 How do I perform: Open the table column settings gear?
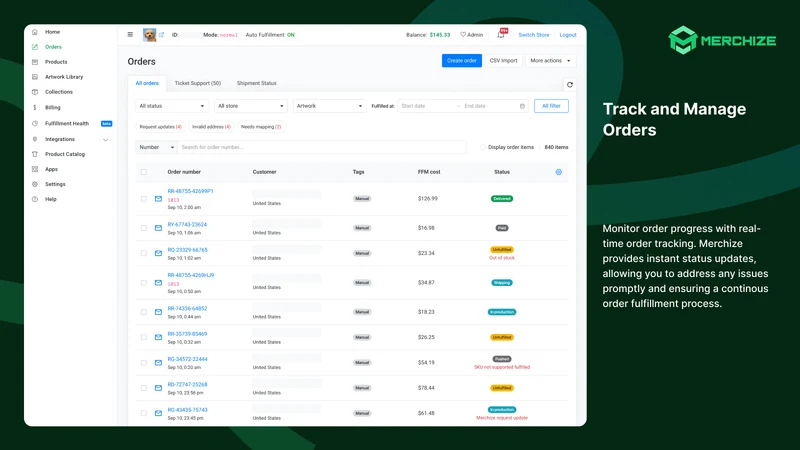coord(559,172)
